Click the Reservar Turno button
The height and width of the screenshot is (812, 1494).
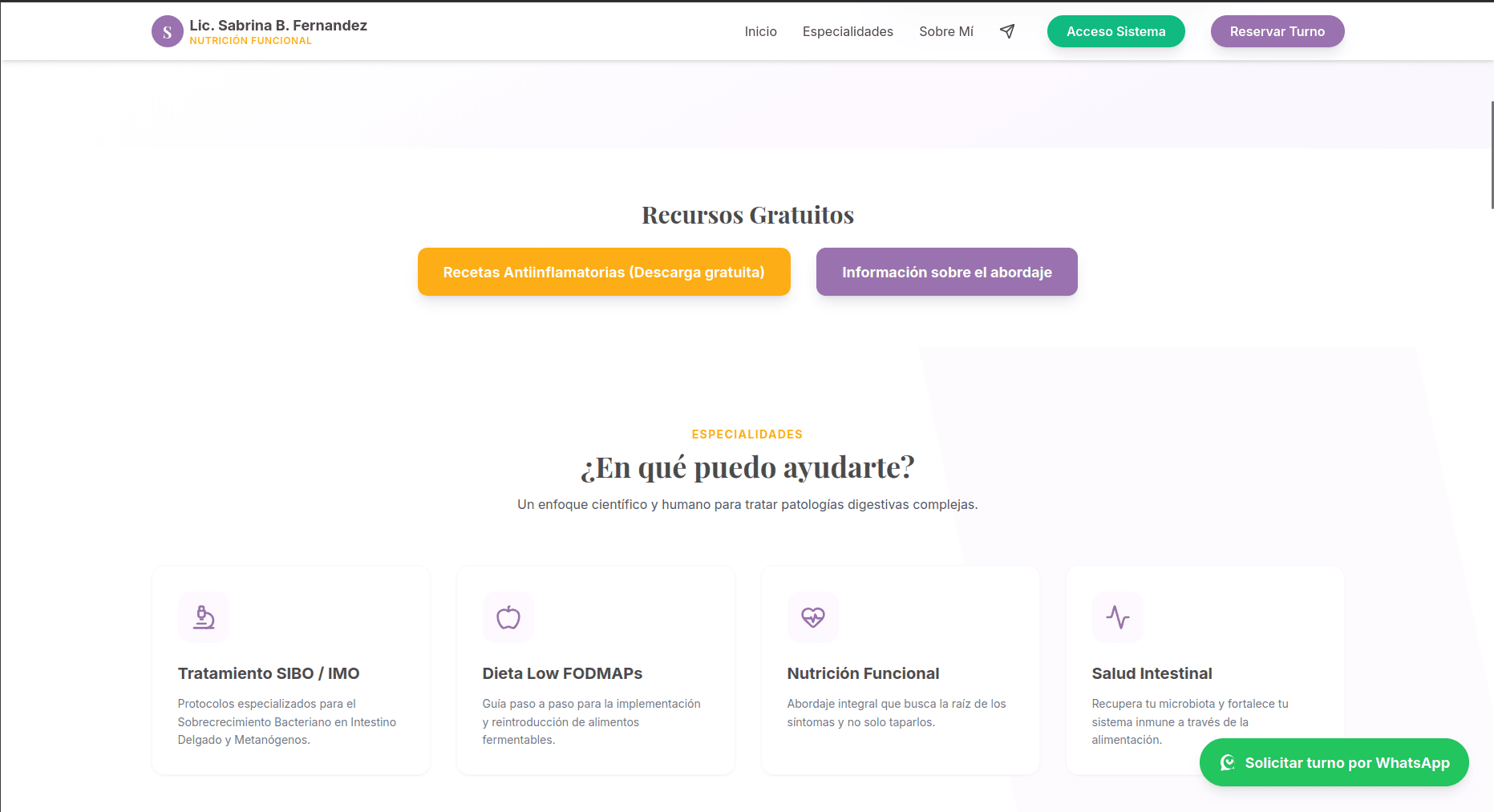tap(1277, 31)
